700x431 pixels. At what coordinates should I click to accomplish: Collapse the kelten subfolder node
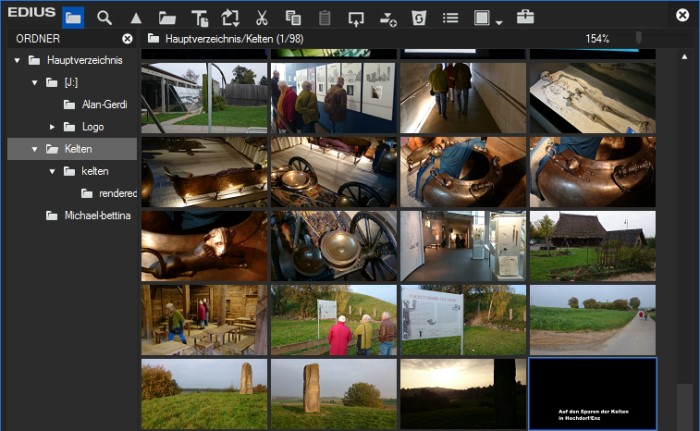52,172
